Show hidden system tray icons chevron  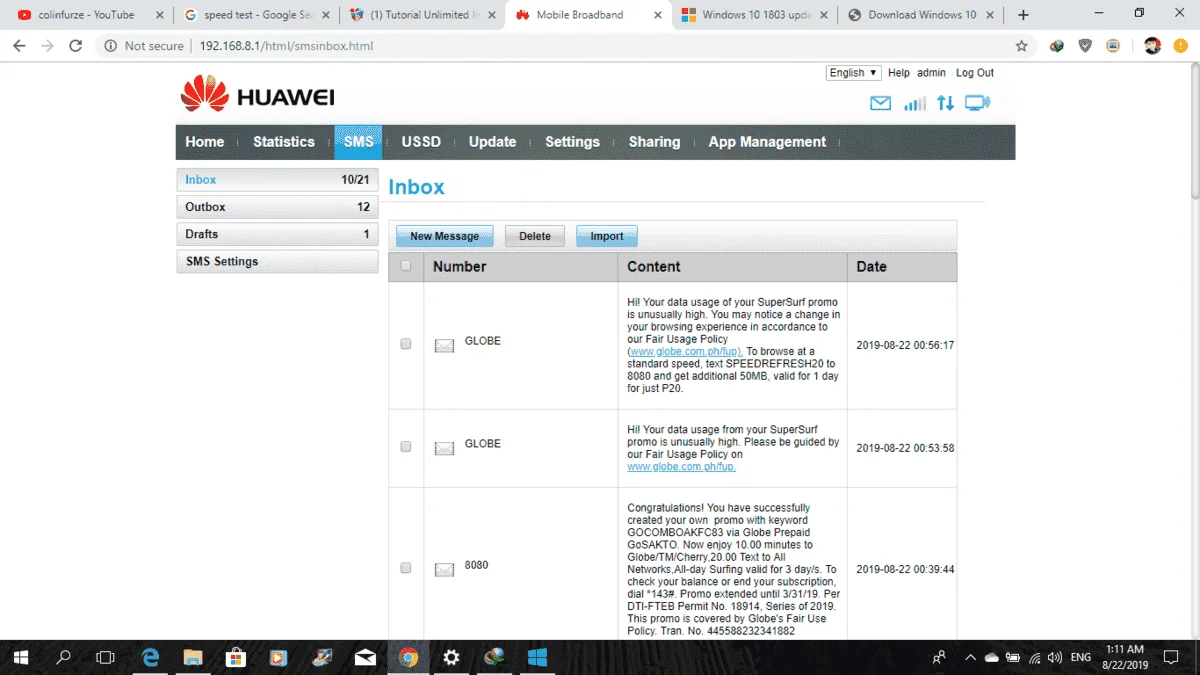(x=969, y=657)
